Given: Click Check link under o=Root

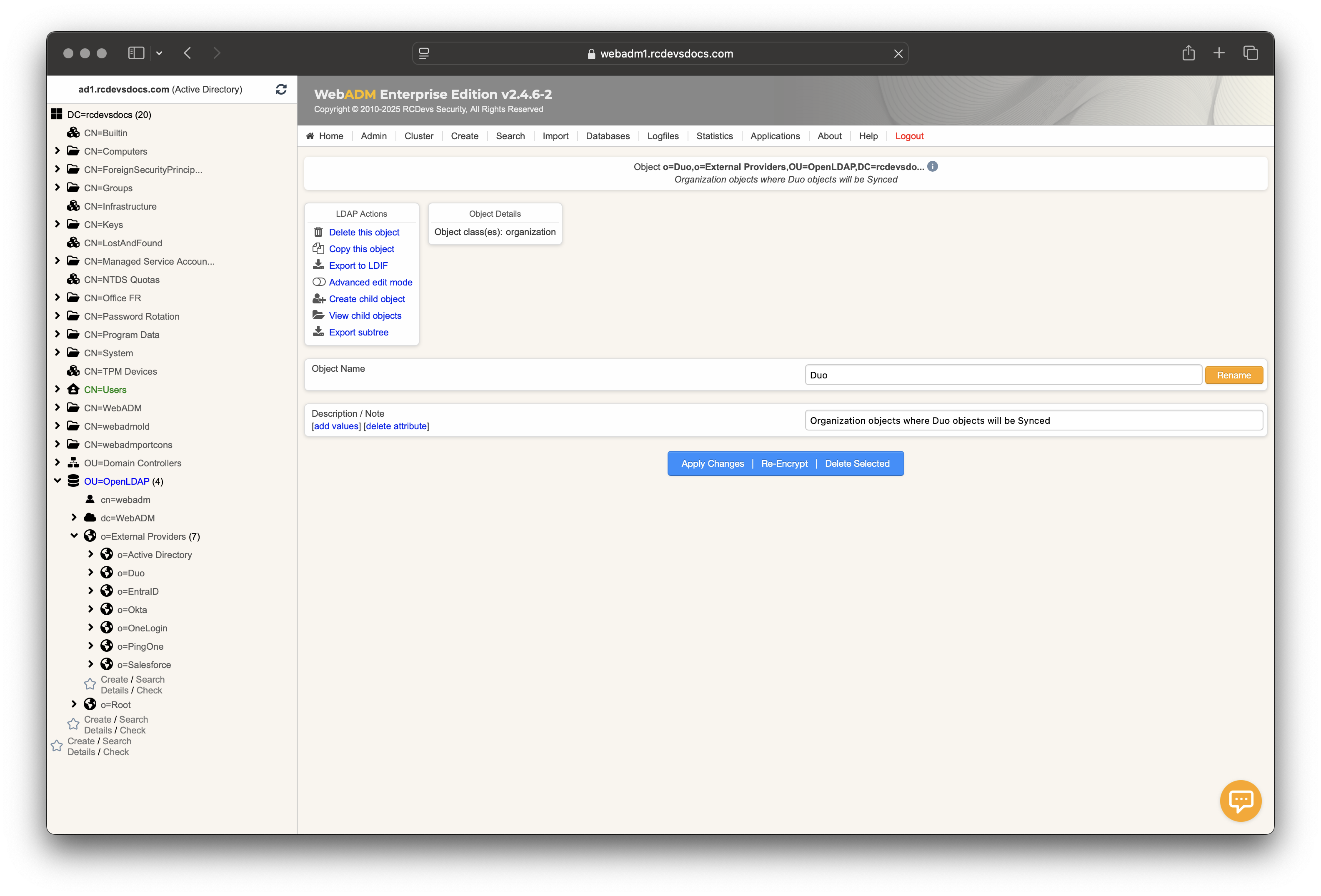Looking at the screenshot, I should pyautogui.click(x=133, y=730).
